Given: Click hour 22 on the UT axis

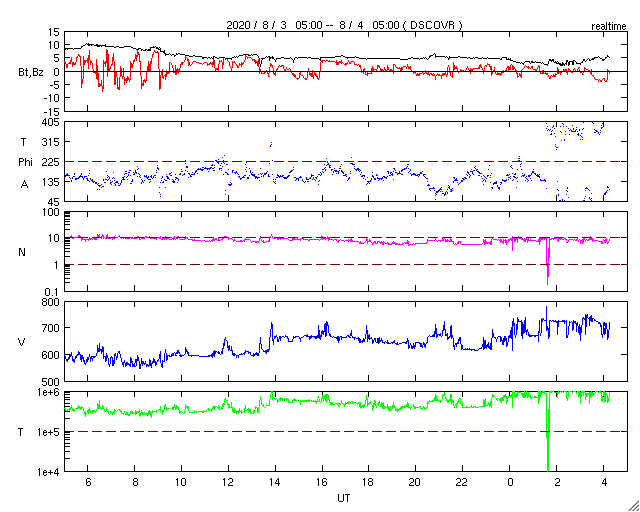Looking at the screenshot, I should [x=462, y=482].
